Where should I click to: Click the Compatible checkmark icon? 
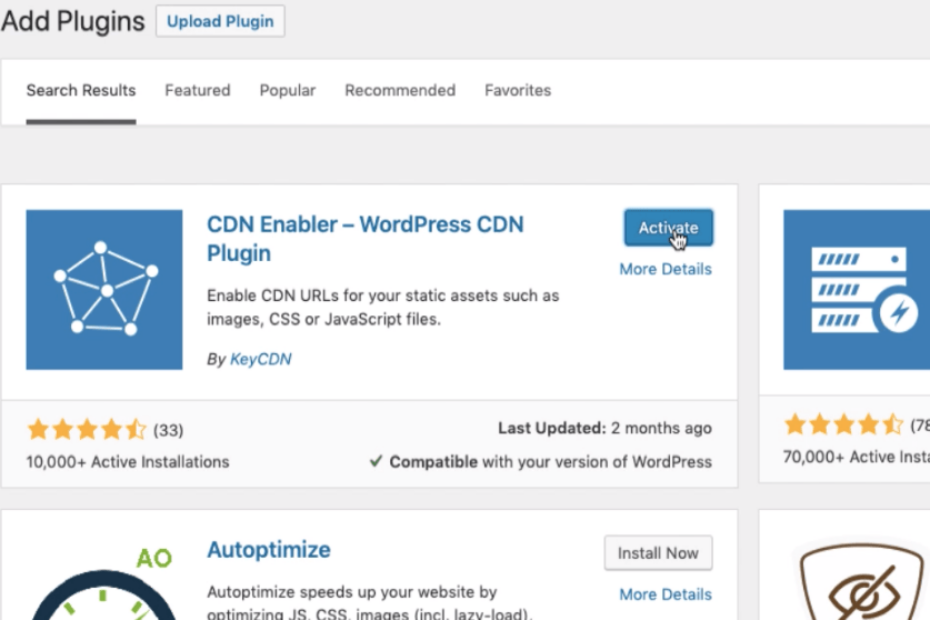pyautogui.click(x=376, y=461)
